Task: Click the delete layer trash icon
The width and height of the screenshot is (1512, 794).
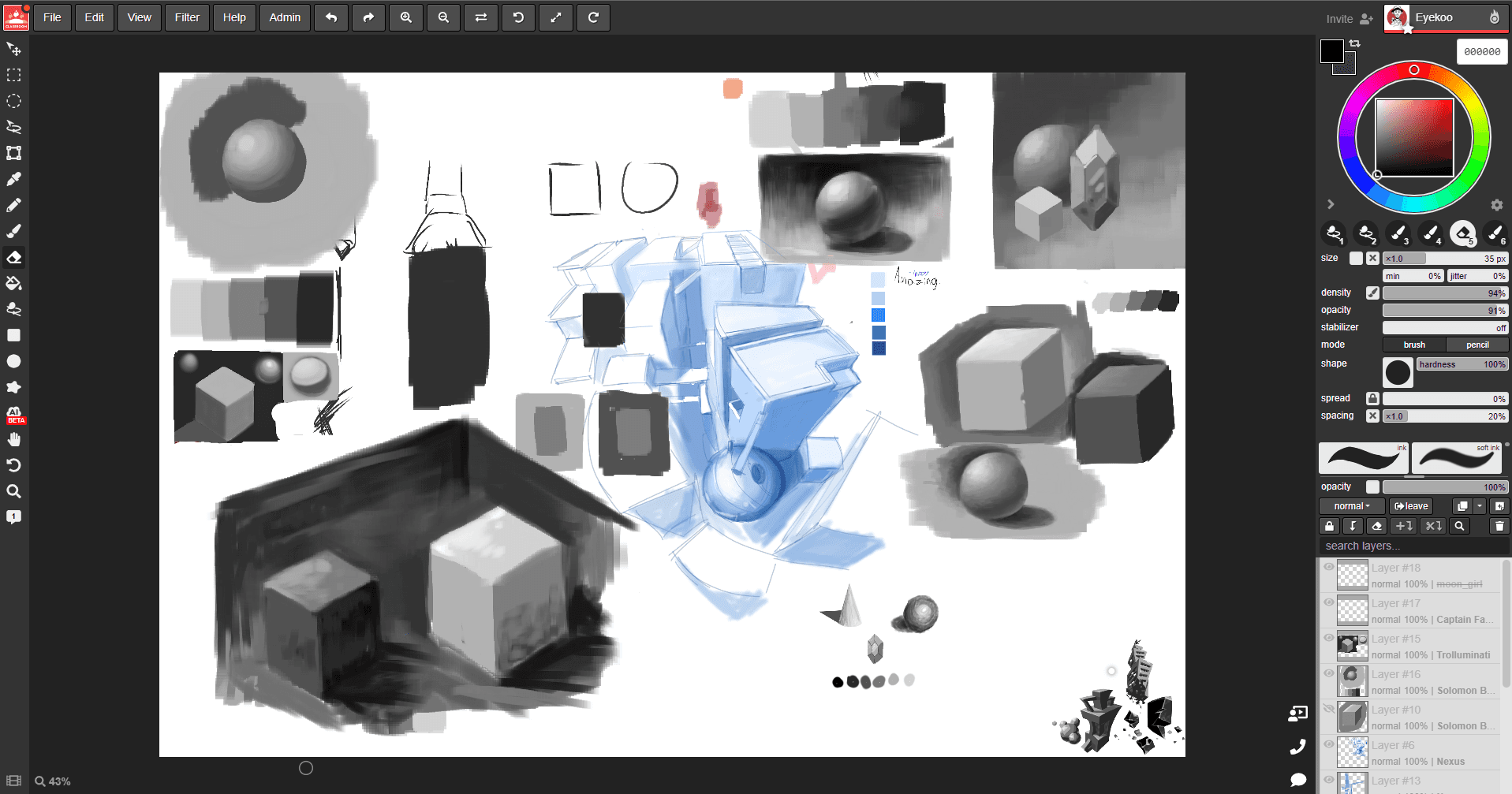Action: click(x=1499, y=526)
